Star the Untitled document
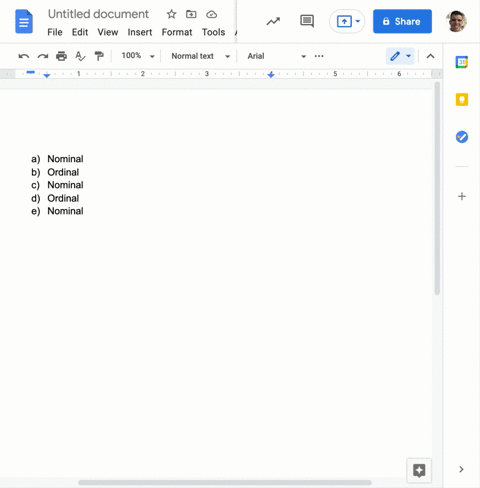Image resolution: width=480 pixels, height=488 pixels. (171, 14)
